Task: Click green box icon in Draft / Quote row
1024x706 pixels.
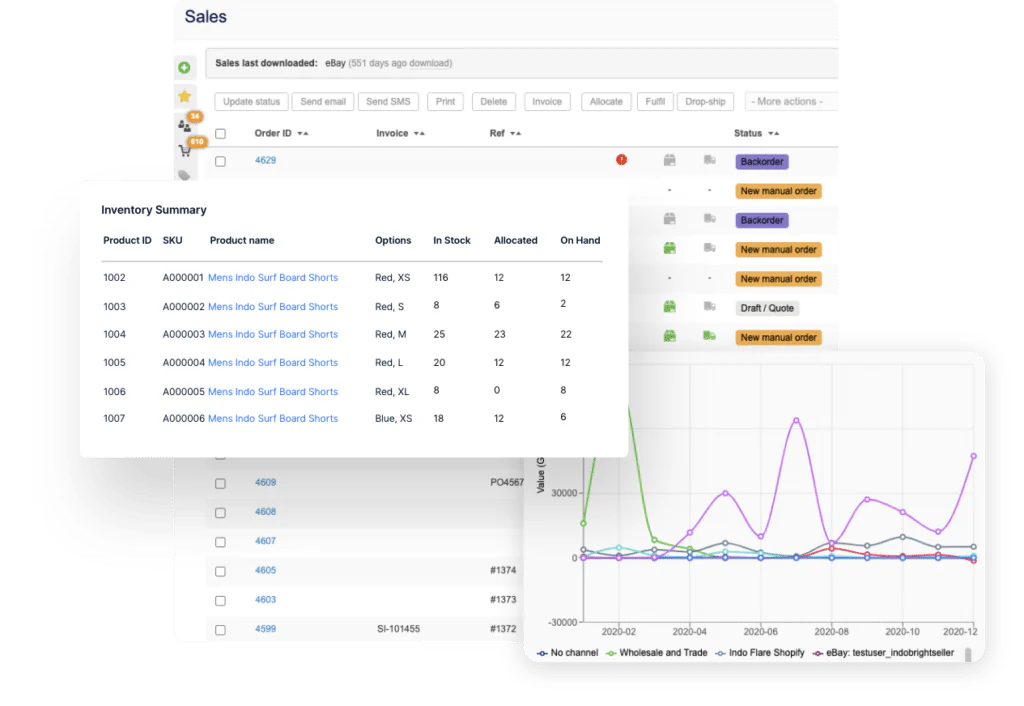Action: 669,306
